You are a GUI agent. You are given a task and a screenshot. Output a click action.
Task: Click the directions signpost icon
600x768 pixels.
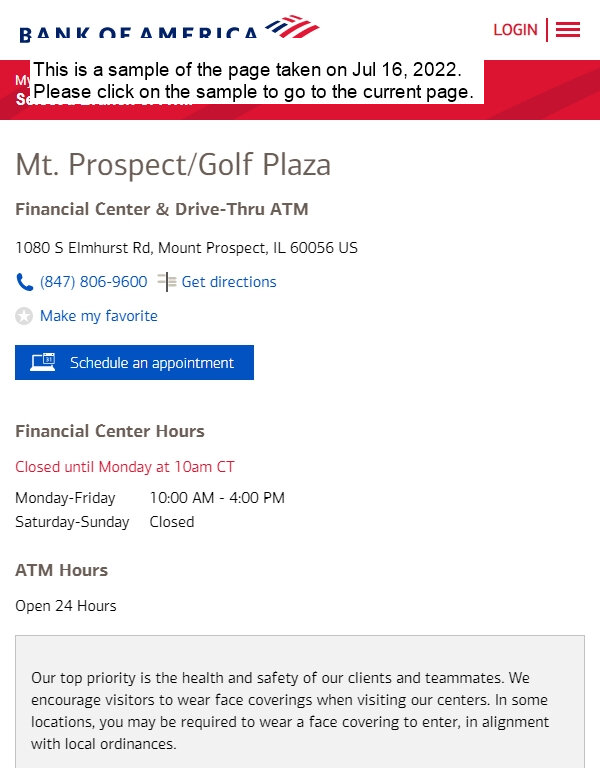tap(167, 282)
